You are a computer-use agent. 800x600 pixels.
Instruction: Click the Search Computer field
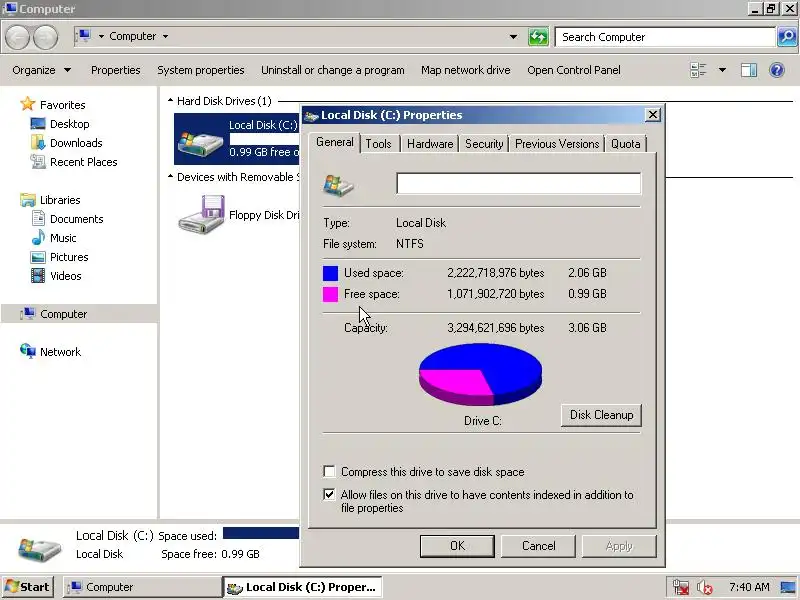click(x=665, y=37)
